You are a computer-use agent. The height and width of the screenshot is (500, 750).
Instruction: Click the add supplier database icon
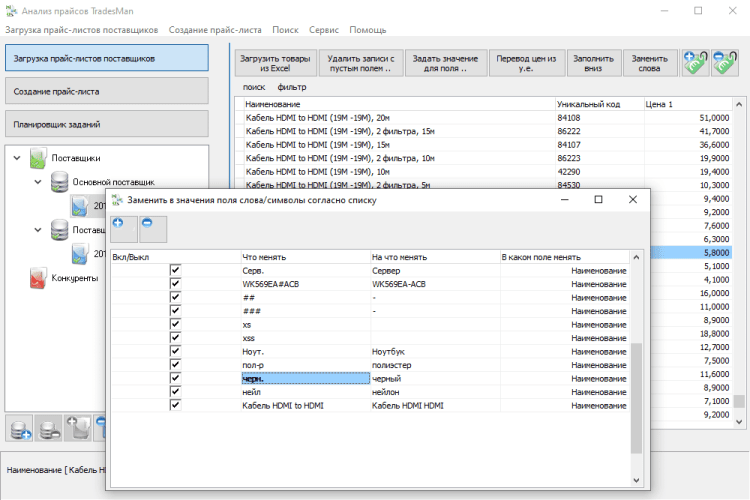pos(19,430)
